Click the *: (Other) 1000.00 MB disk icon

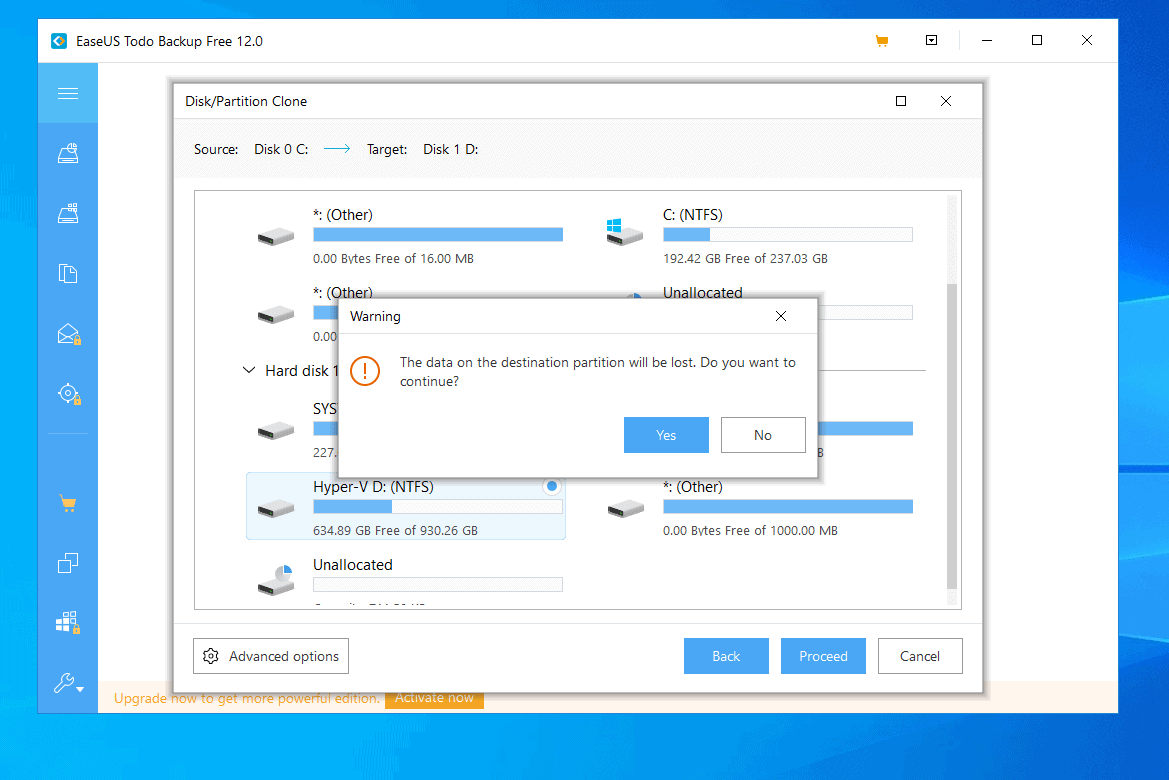point(626,509)
